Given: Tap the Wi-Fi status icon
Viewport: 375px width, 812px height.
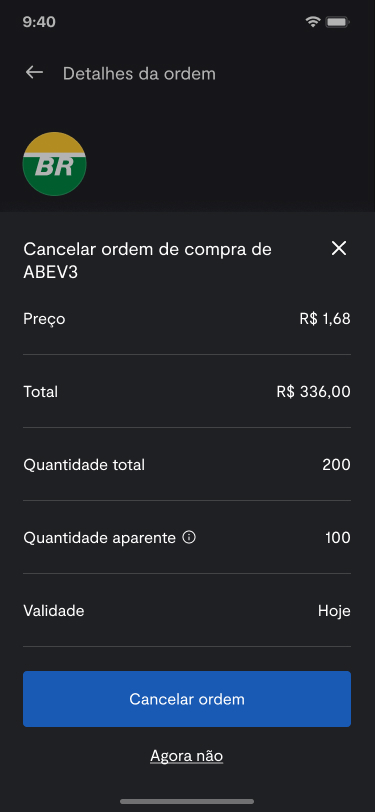Looking at the screenshot, I should pyautogui.click(x=313, y=22).
